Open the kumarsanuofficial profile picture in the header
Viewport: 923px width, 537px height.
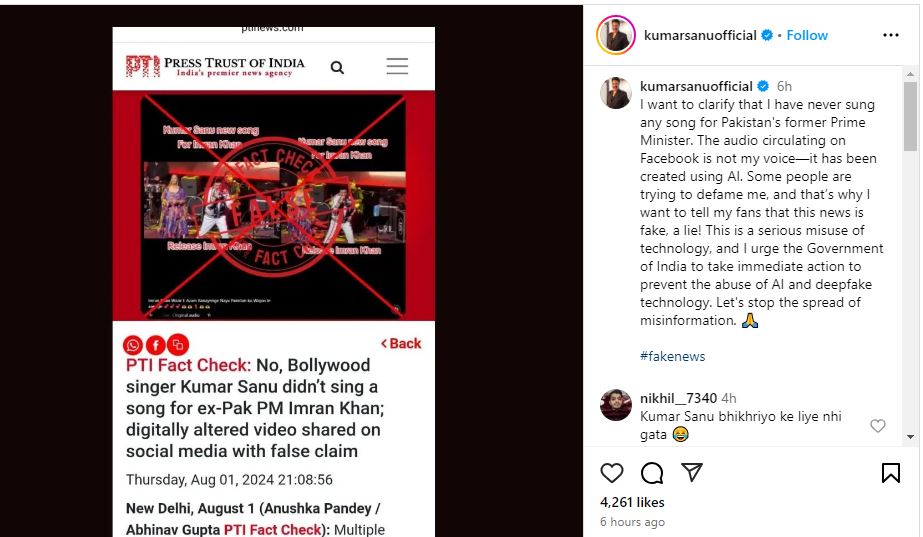click(616, 35)
